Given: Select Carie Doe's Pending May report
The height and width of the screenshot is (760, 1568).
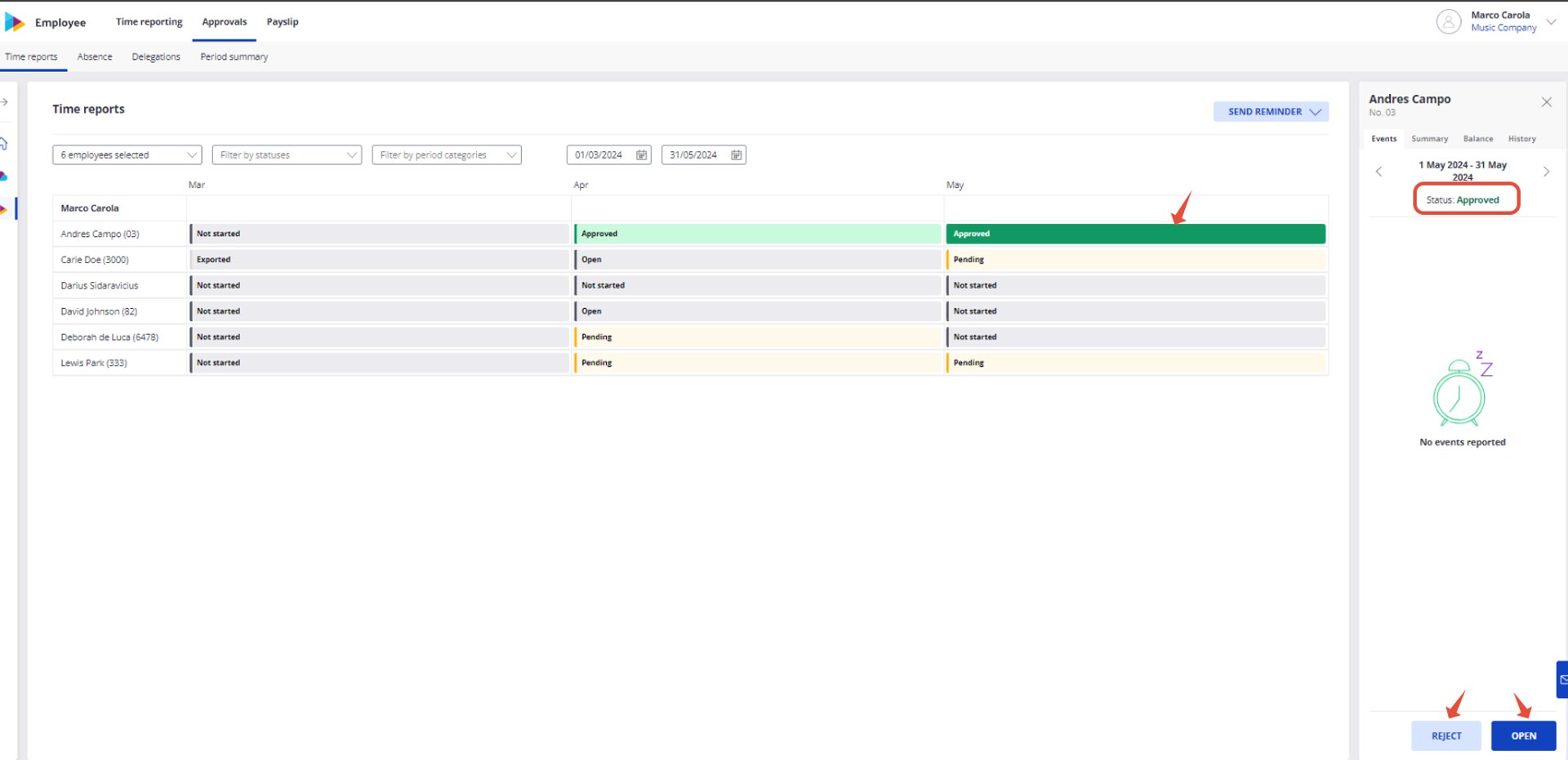Looking at the screenshot, I should [x=1135, y=260].
